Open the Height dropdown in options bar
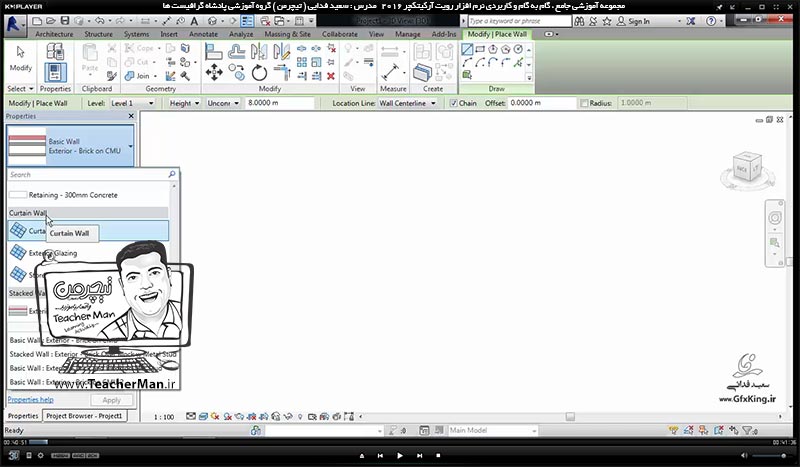 point(184,103)
